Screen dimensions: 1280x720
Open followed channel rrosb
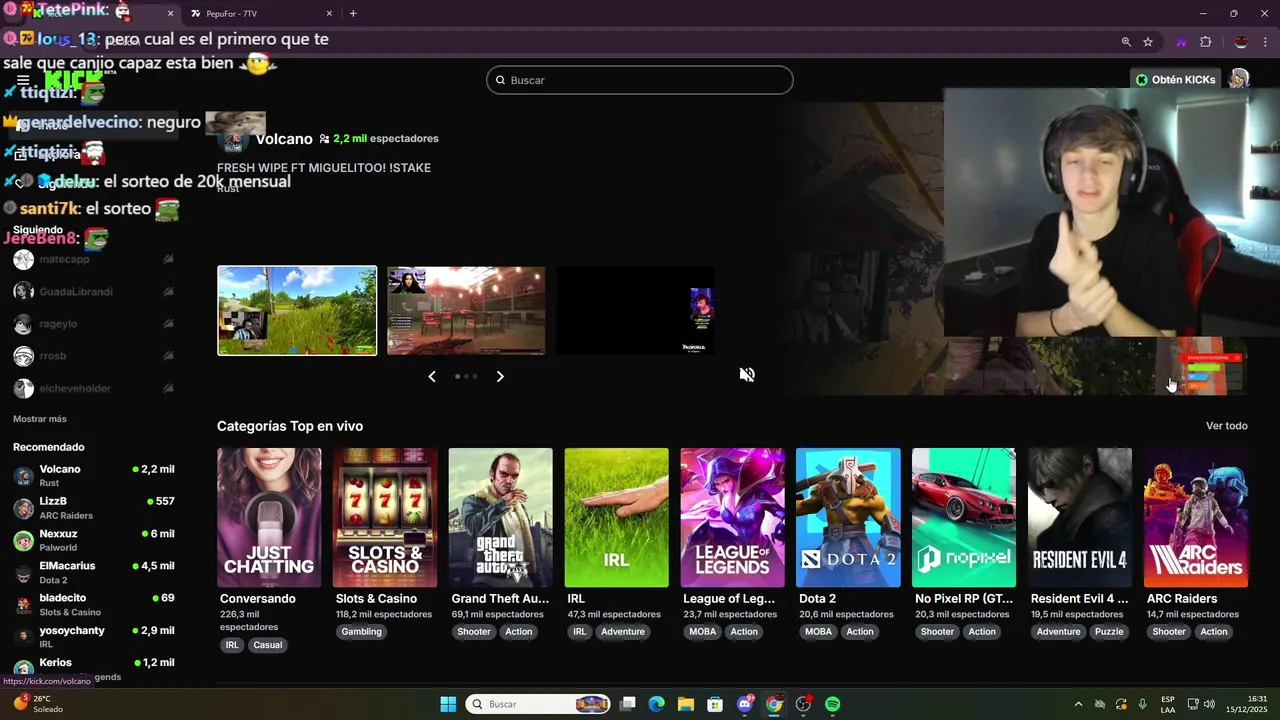95,356
